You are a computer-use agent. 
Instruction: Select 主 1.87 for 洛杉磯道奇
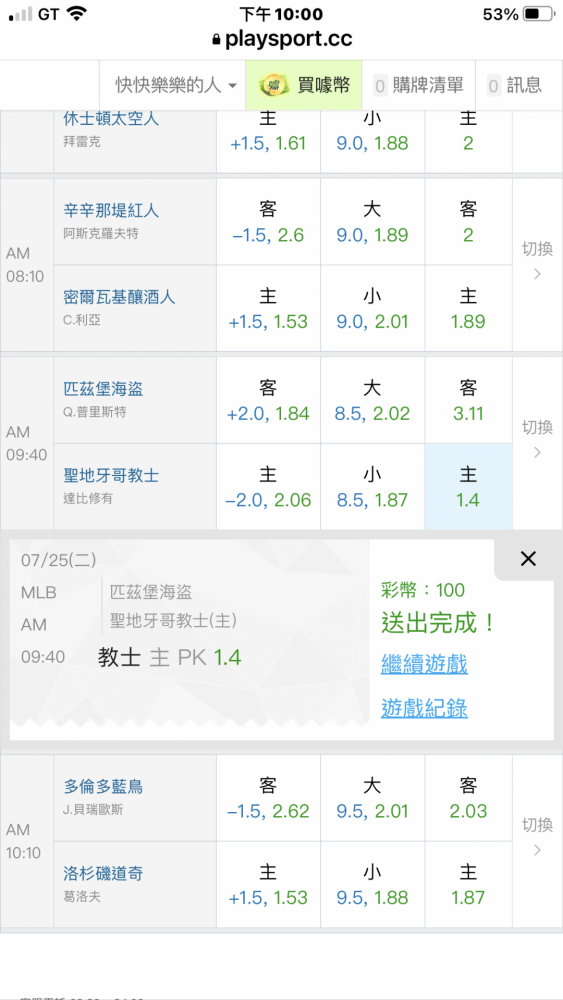point(469,885)
